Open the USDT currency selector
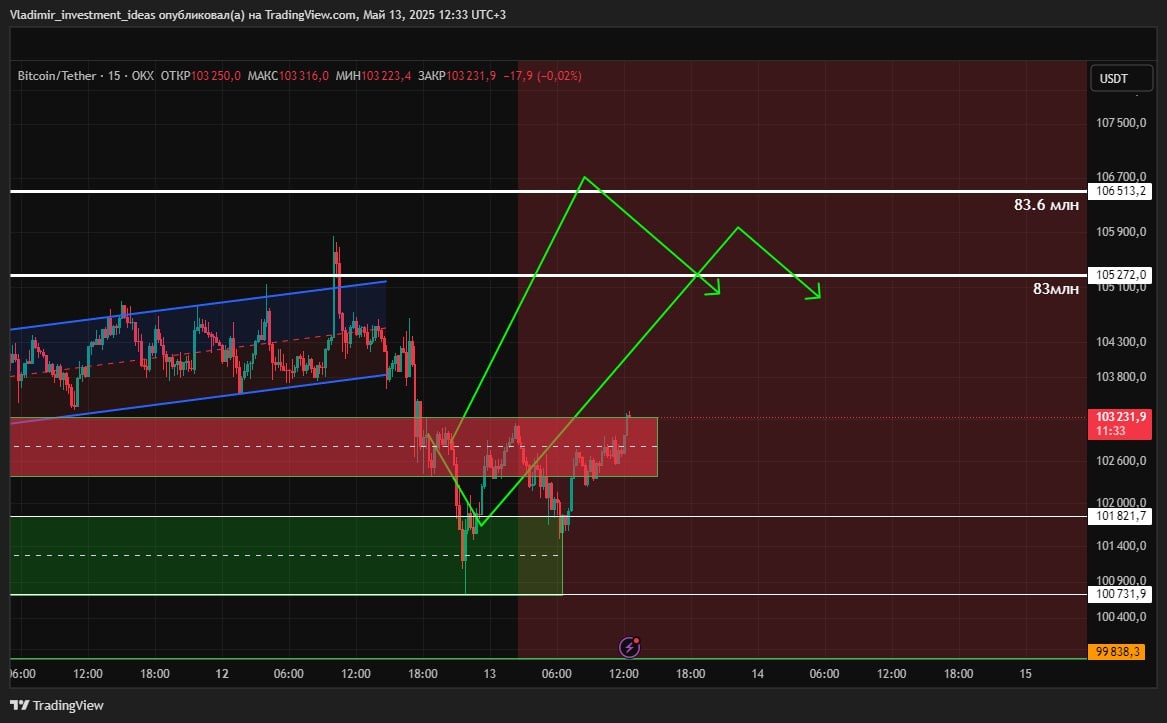This screenshot has width=1167, height=723. (x=1121, y=79)
